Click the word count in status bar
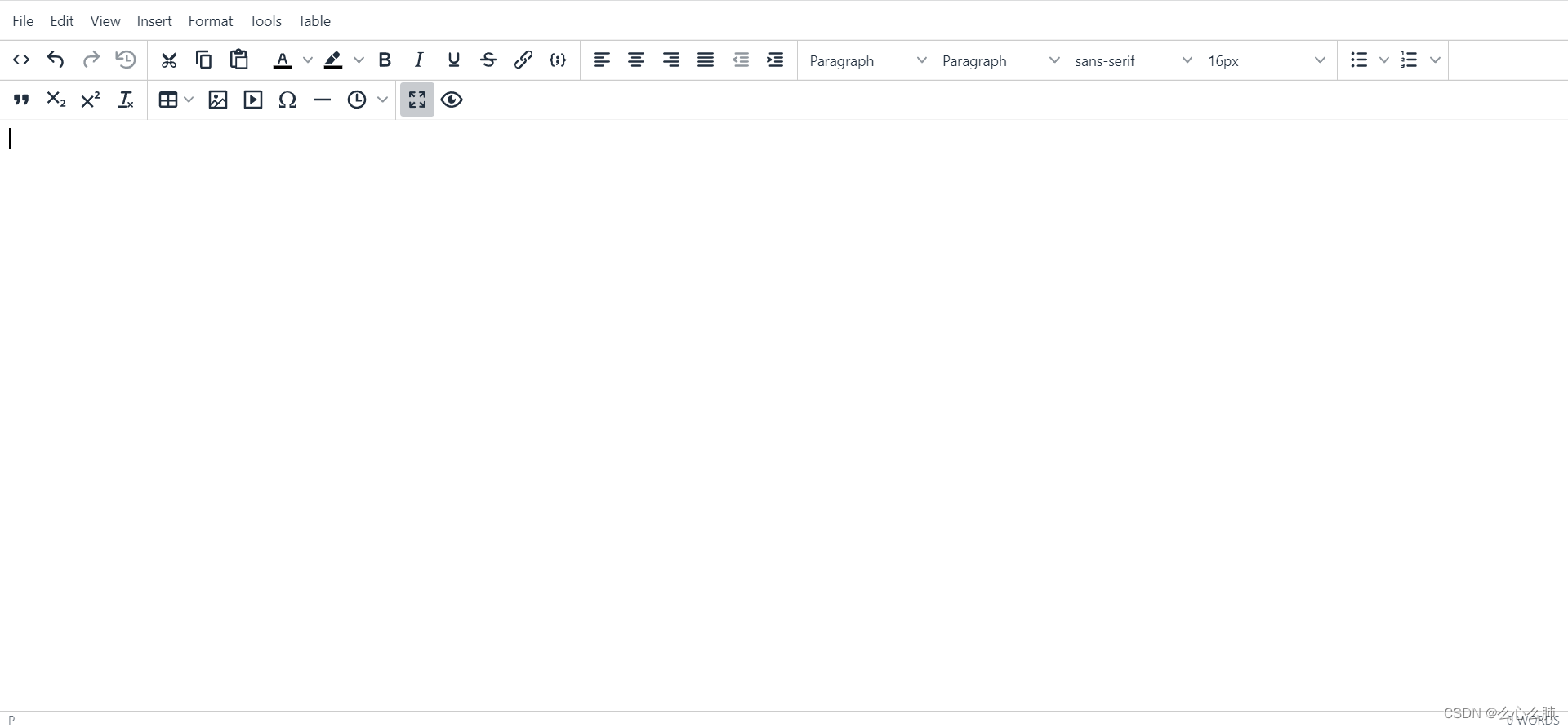The width and height of the screenshot is (1568, 728). click(1533, 720)
